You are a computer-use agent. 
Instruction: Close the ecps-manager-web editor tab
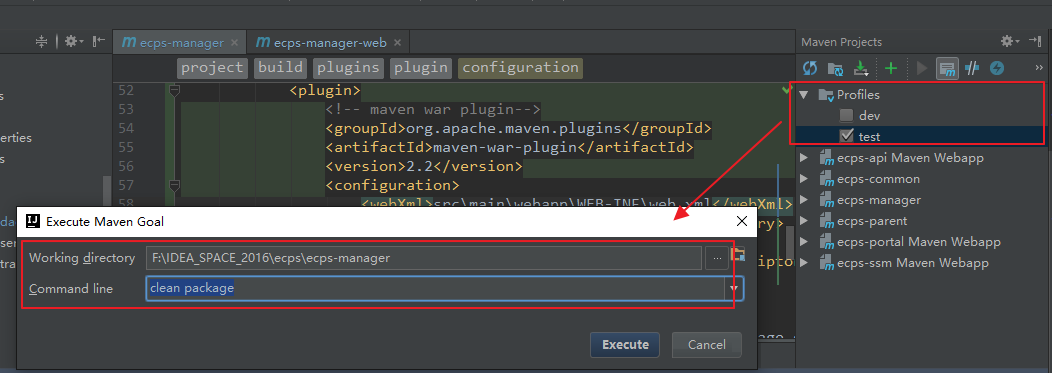pyautogui.click(x=397, y=43)
